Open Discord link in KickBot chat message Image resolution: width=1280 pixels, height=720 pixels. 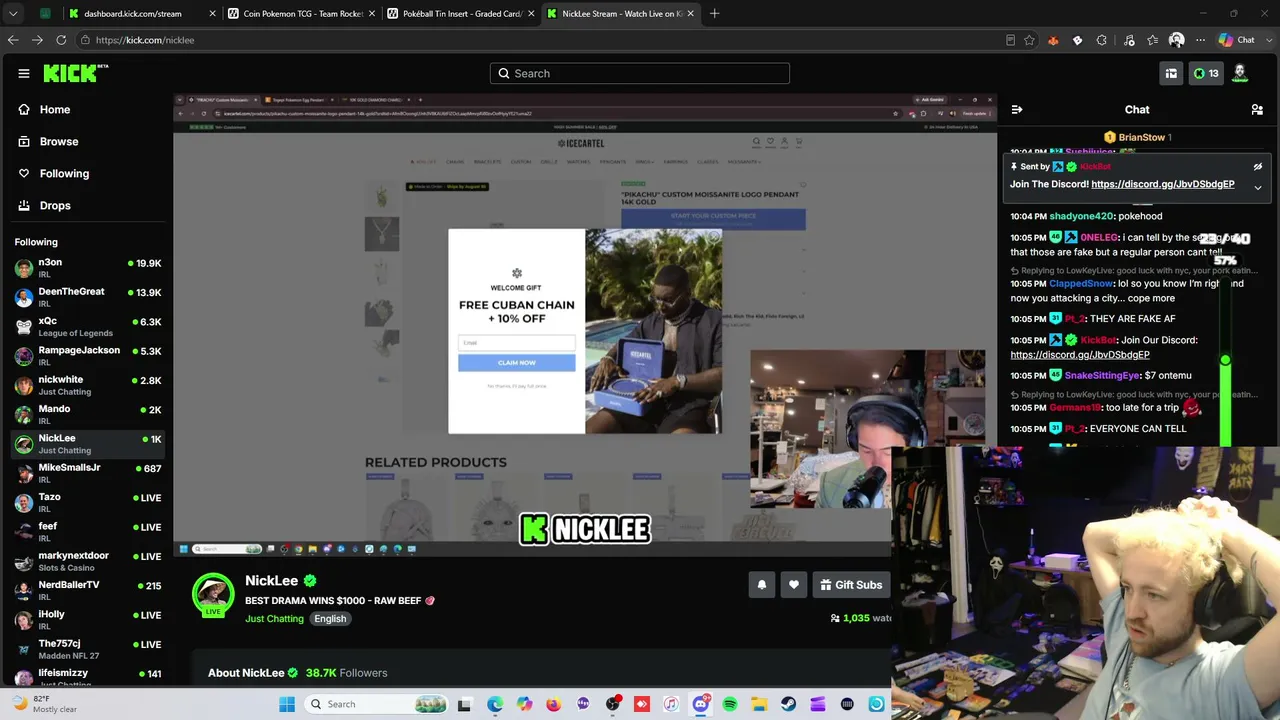1080,355
